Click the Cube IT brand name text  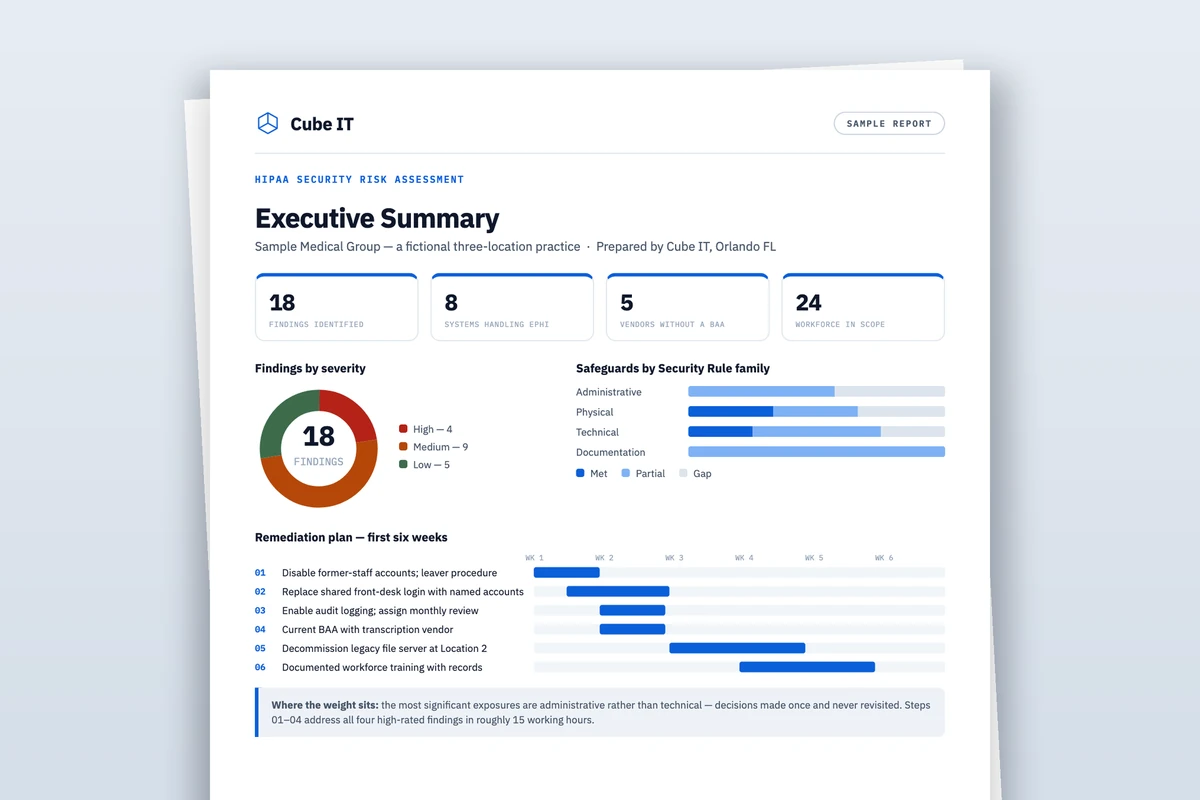click(322, 124)
